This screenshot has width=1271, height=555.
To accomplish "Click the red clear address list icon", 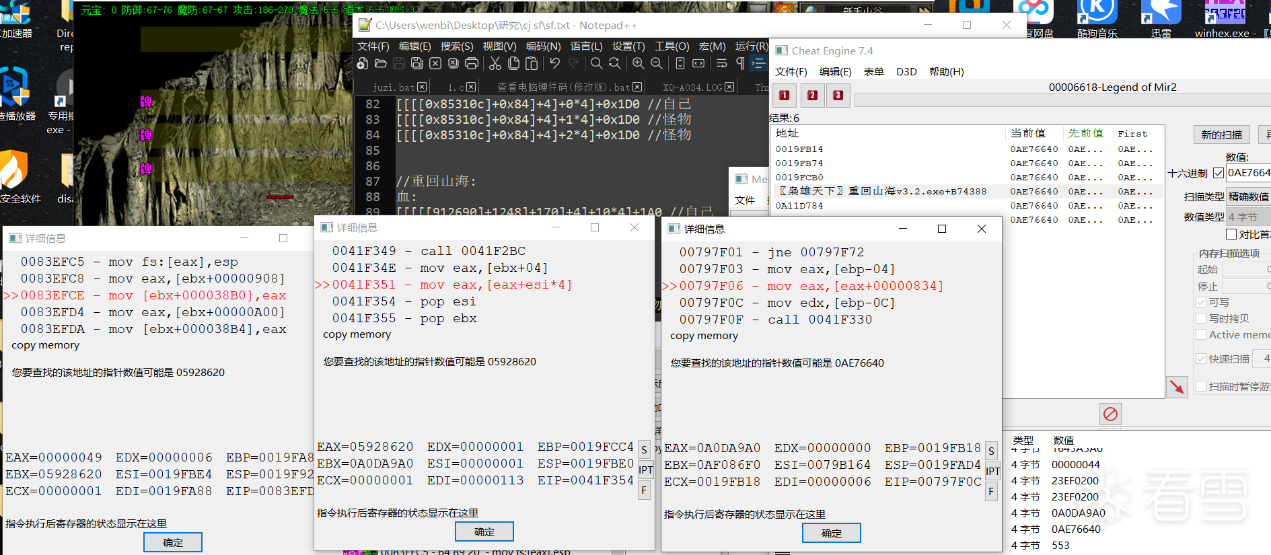I will (1110, 413).
